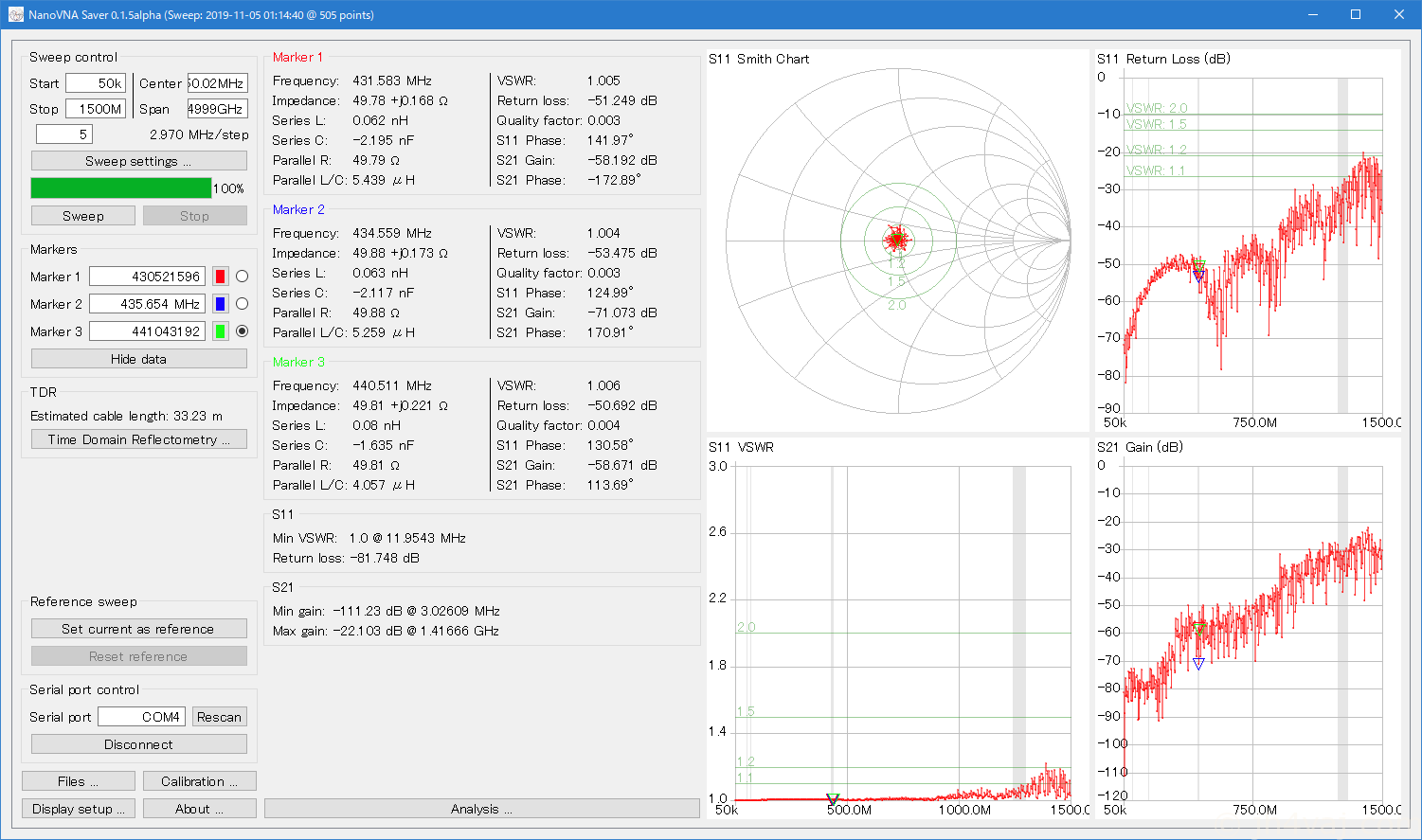Start a sweep with the Sweep button
This screenshot has height=840, width=1422.
point(83,216)
